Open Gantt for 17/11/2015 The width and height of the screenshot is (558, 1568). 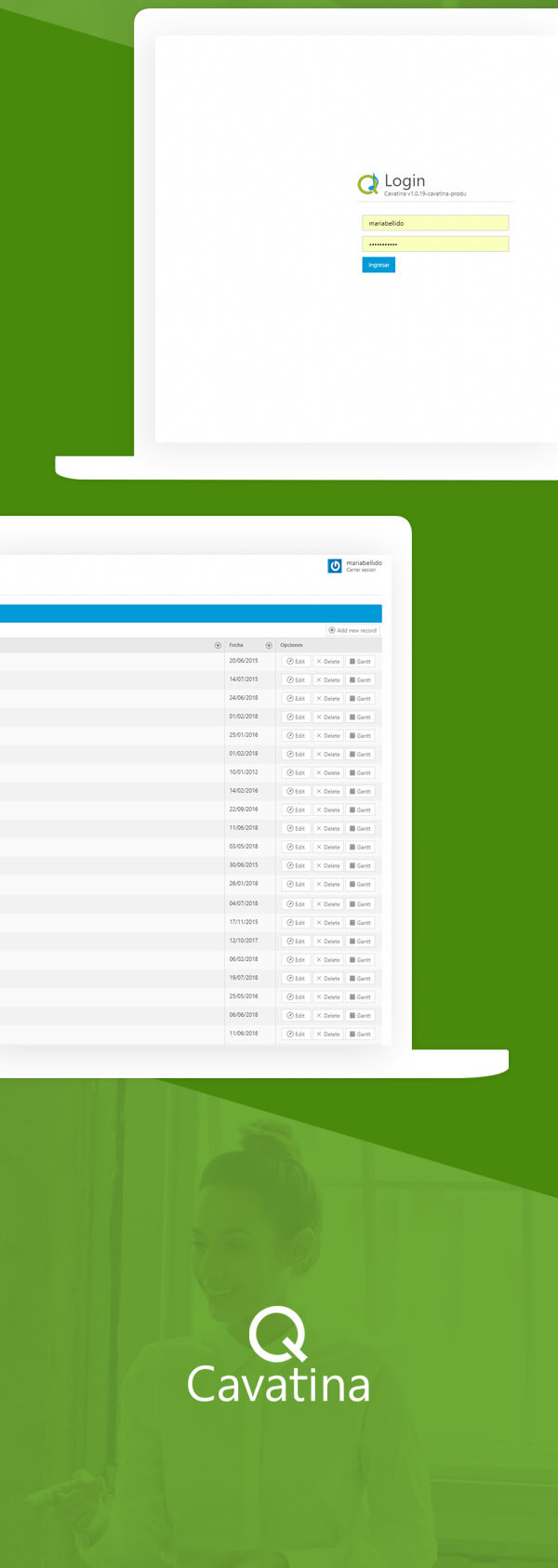[x=361, y=923]
